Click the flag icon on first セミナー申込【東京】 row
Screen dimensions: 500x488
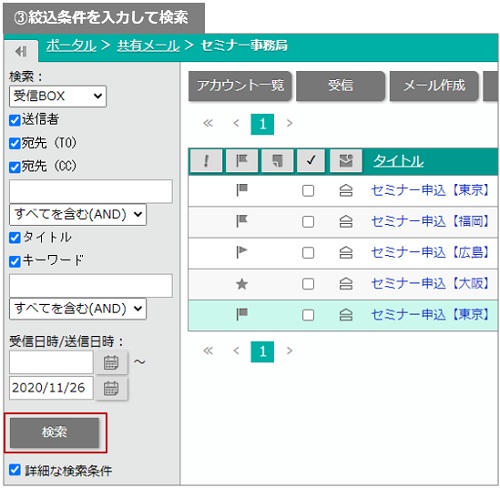[x=242, y=191]
